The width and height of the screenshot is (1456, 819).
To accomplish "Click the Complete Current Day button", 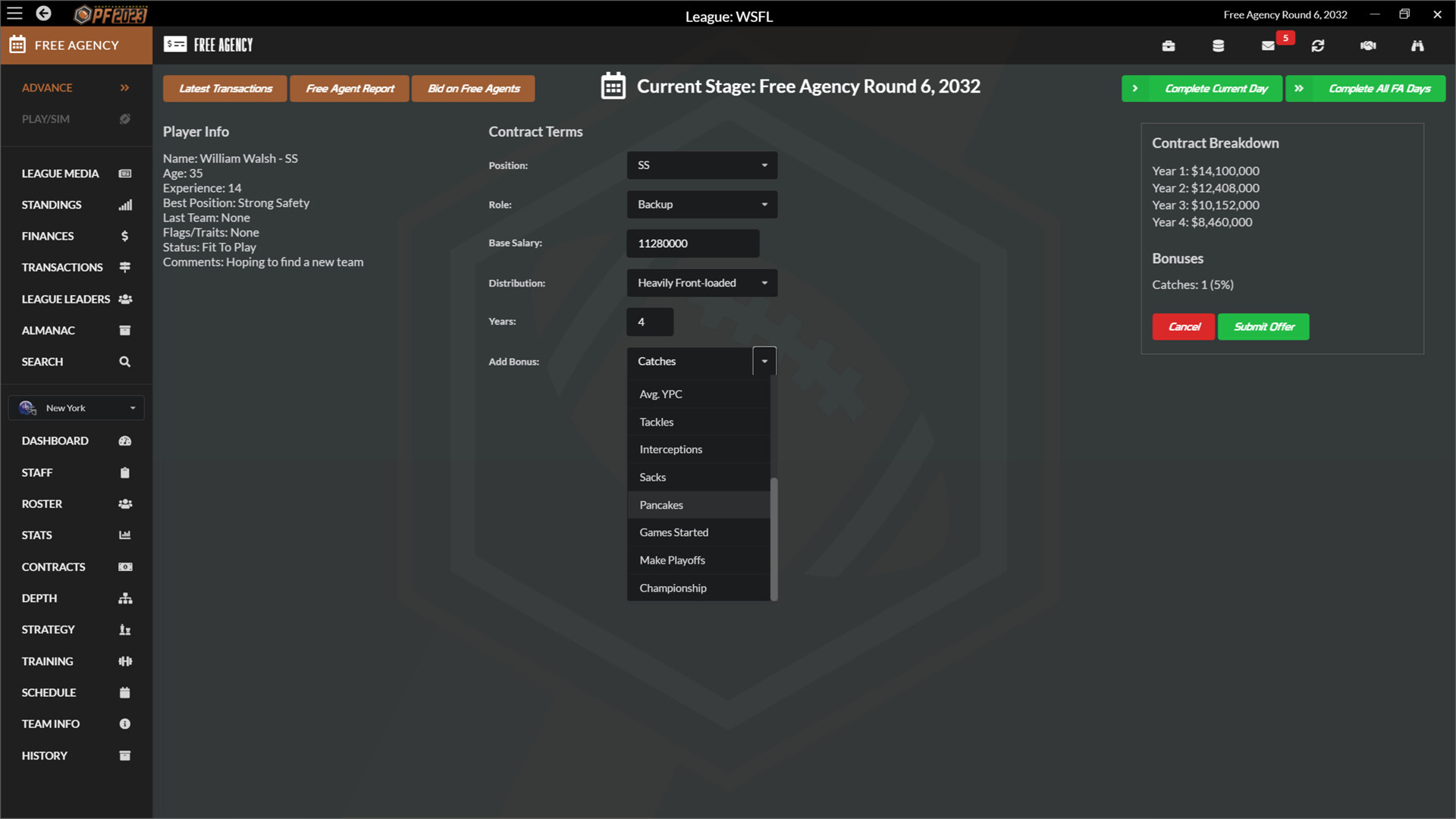I will (x=1201, y=88).
